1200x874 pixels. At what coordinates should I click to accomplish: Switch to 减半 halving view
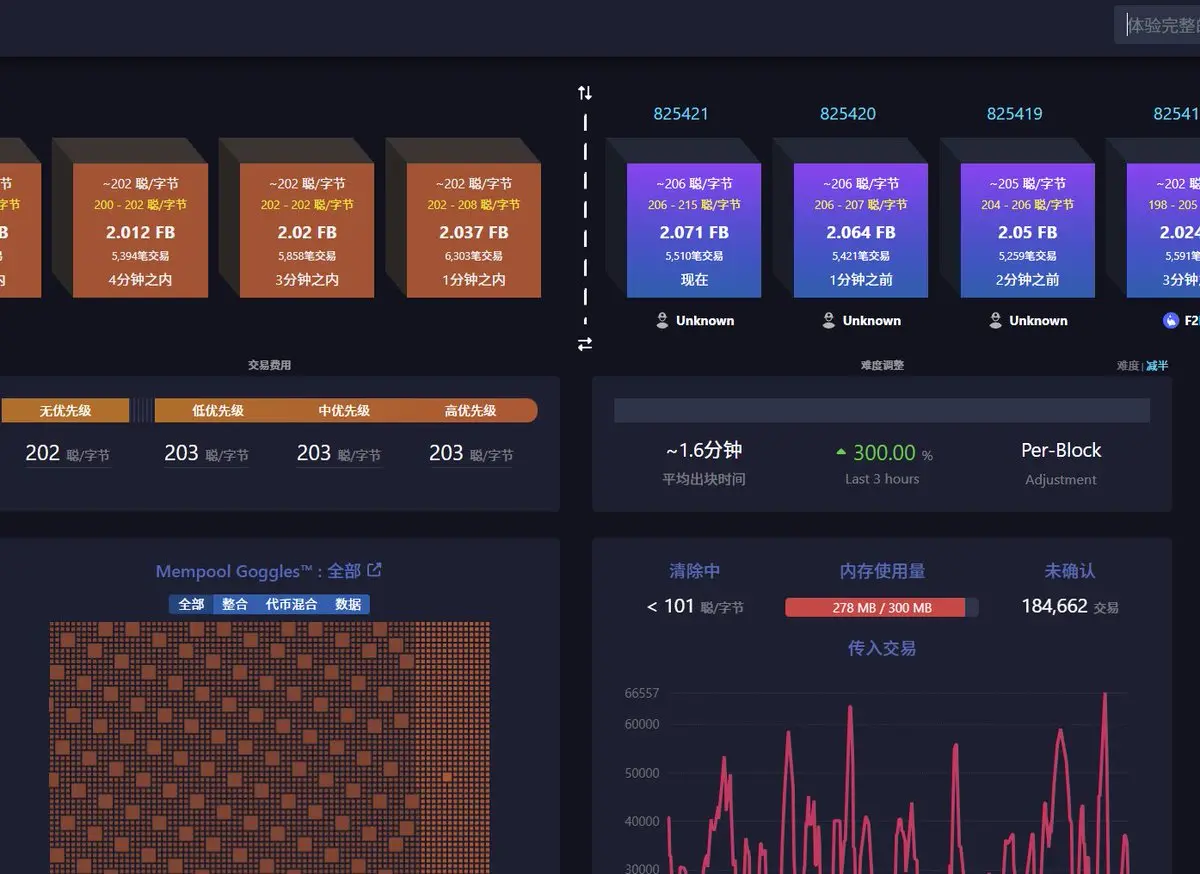coord(1157,366)
